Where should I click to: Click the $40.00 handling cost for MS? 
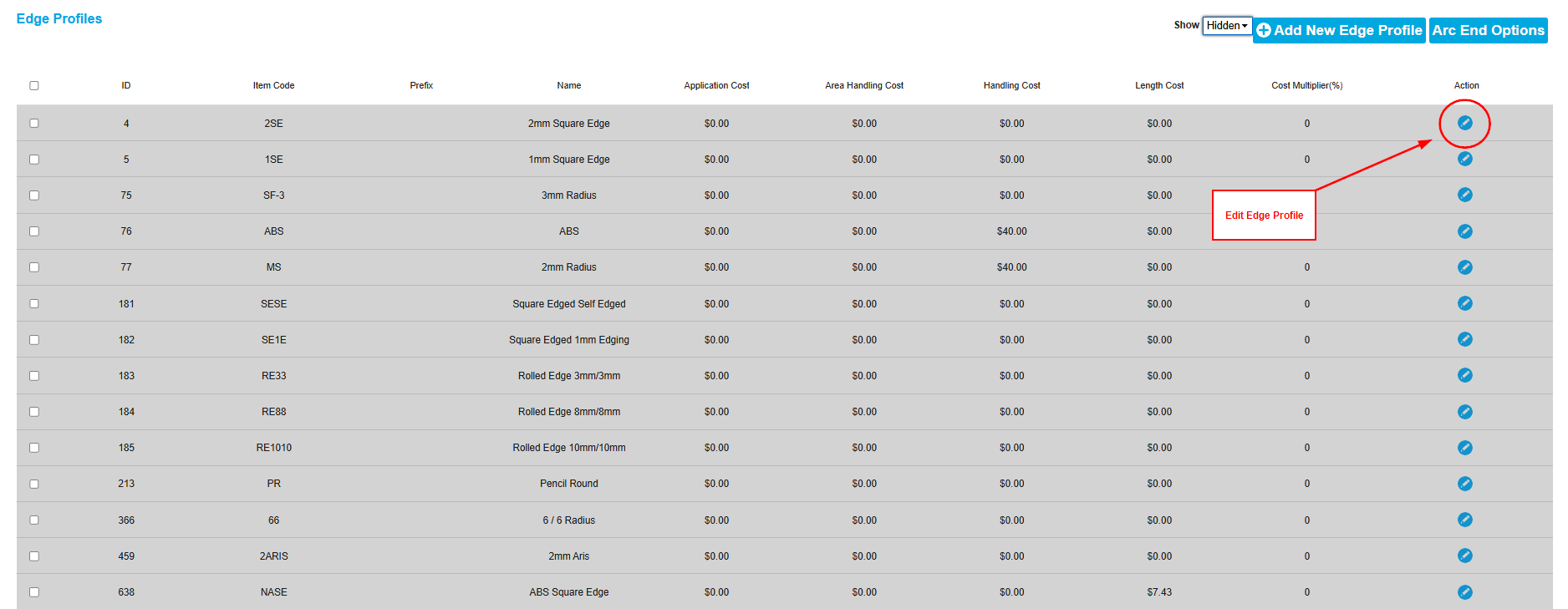(1011, 267)
